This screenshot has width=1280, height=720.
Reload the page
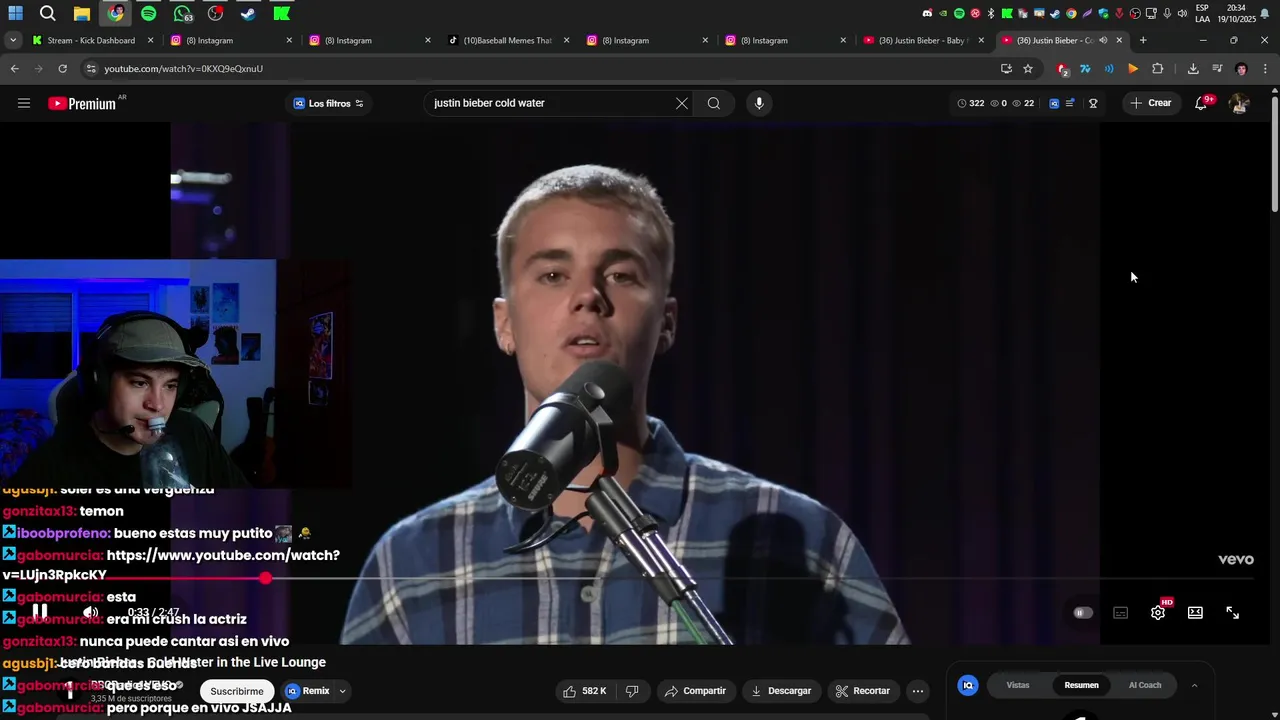point(62,69)
